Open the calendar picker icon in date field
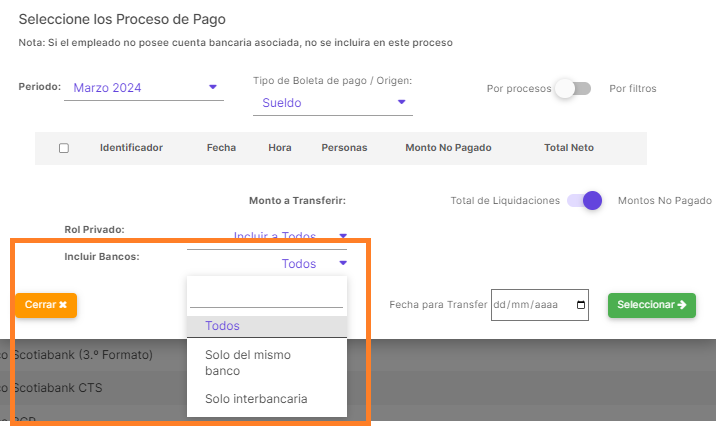The height and width of the screenshot is (431, 716). pyautogui.click(x=582, y=305)
